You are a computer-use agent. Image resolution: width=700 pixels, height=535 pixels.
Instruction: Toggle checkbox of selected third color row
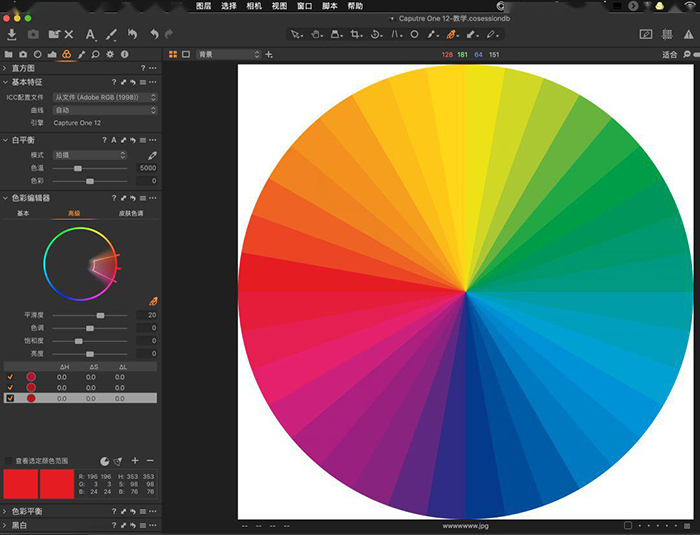[x=10, y=398]
